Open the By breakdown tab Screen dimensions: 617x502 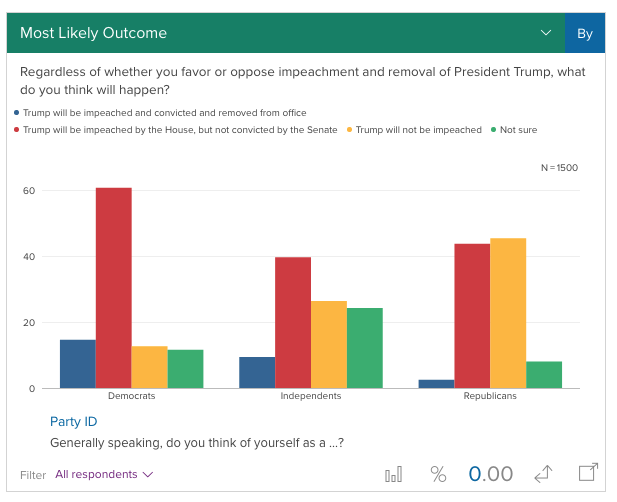click(x=585, y=33)
